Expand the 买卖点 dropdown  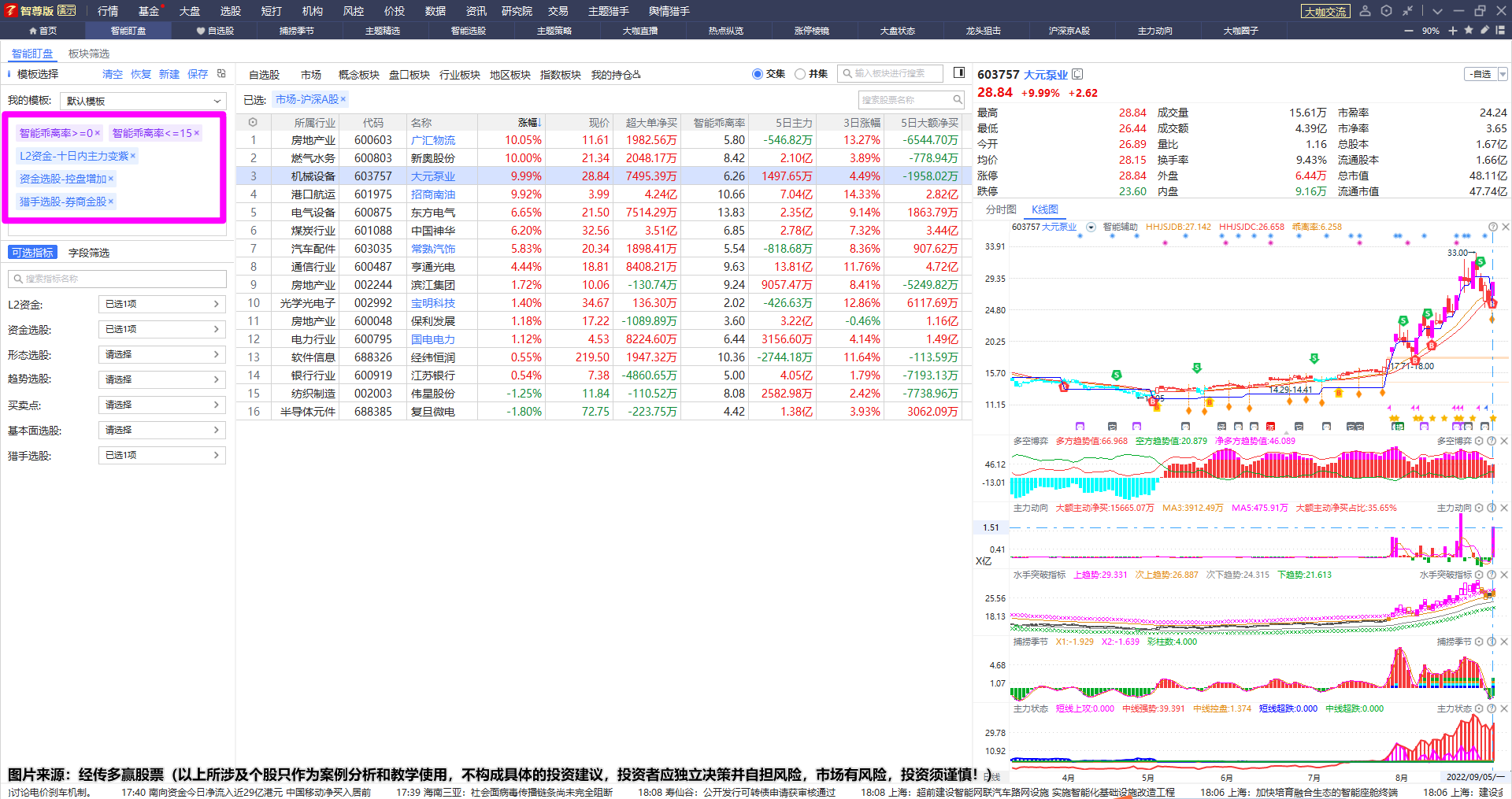(162, 405)
